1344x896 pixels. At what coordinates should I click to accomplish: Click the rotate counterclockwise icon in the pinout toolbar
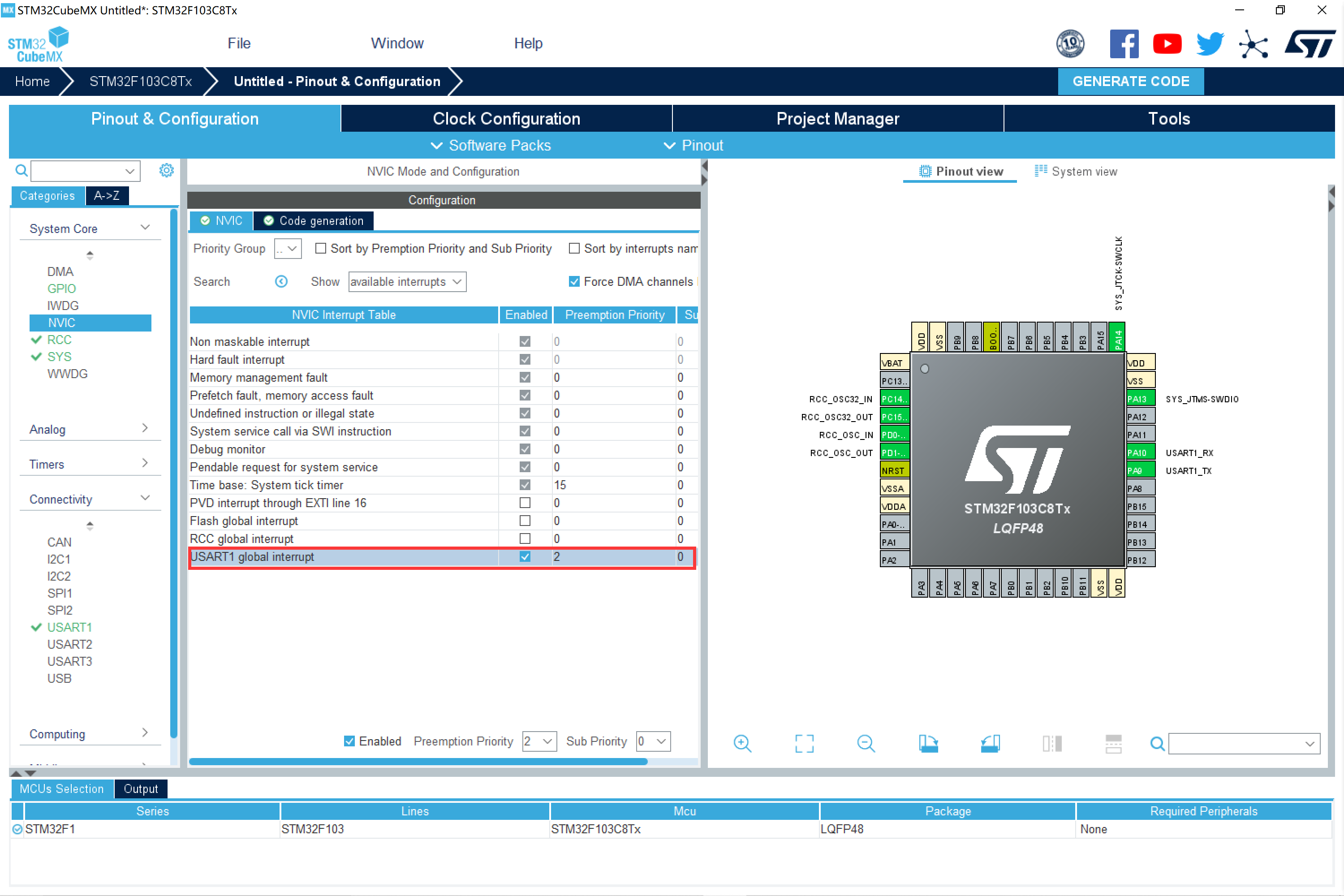[990, 743]
